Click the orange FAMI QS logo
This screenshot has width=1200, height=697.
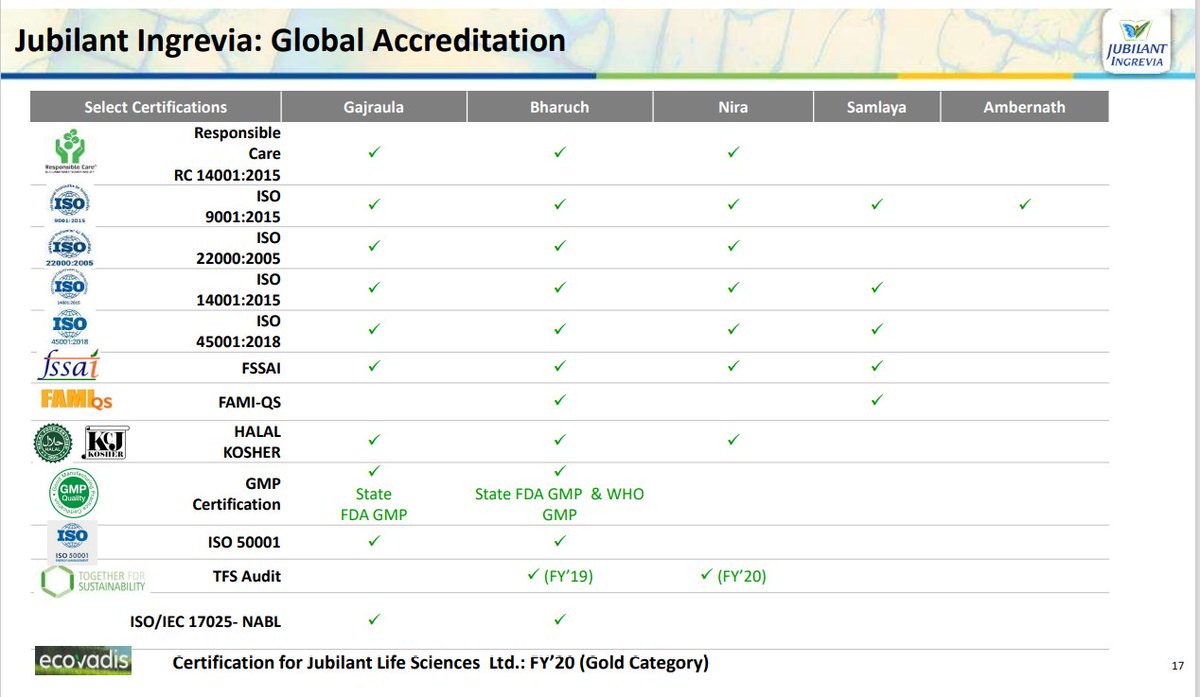76,400
